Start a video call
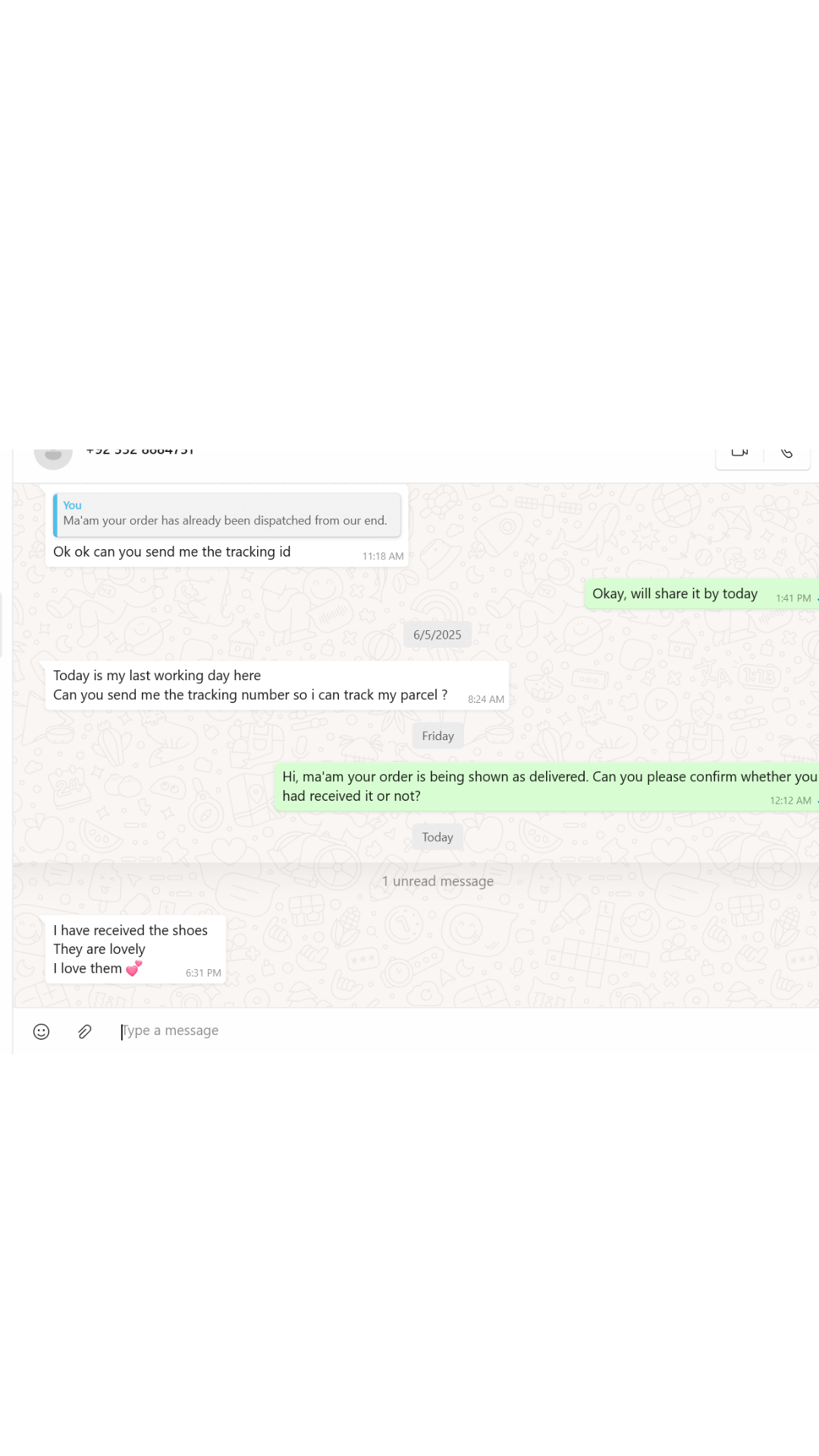This screenshot has height=1456, width=819. click(739, 453)
